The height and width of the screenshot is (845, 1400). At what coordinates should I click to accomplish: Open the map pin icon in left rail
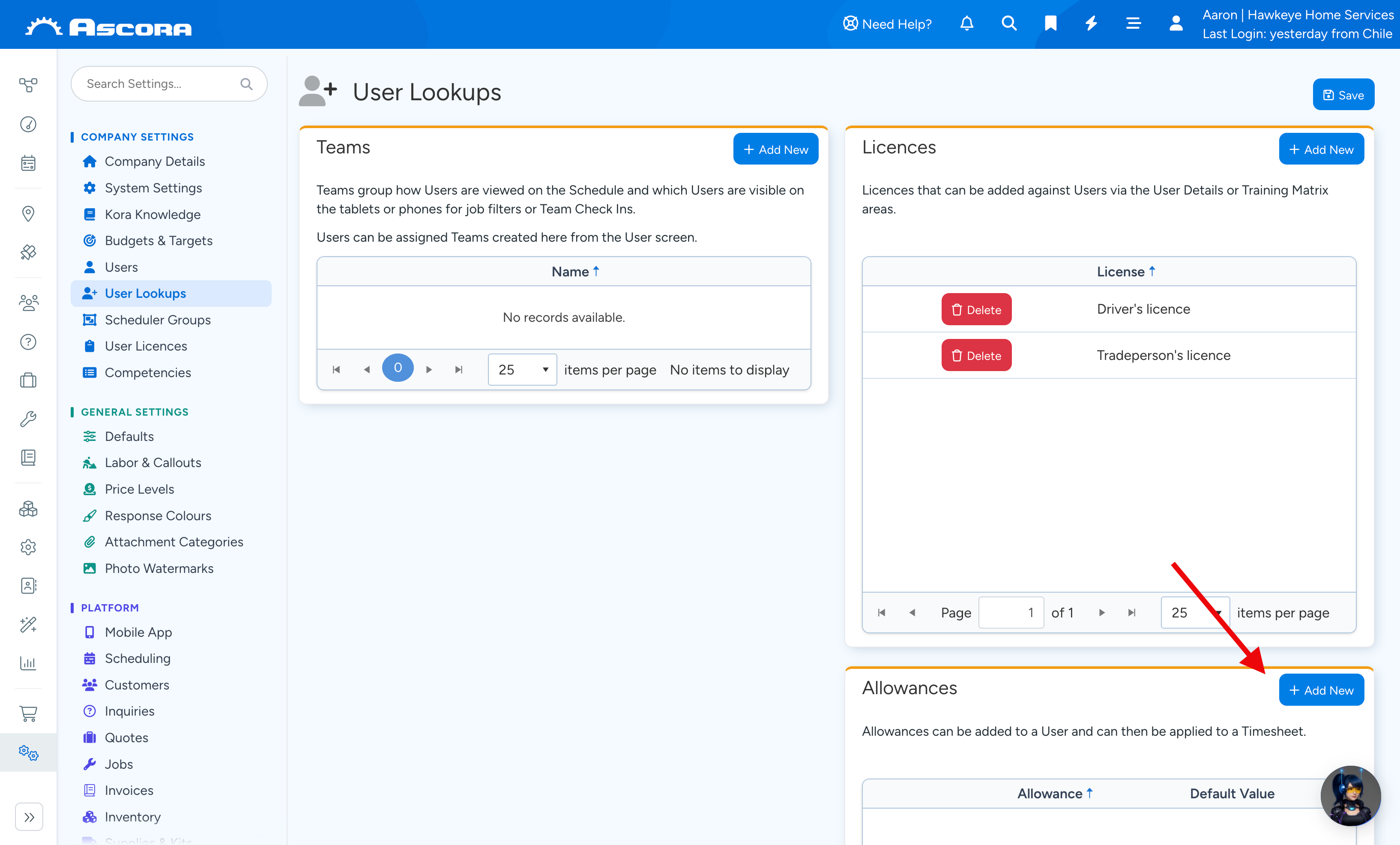[28, 214]
